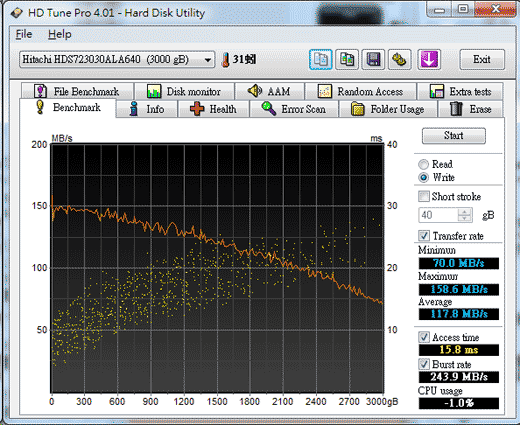
Task: Open the File menu
Action: 24,34
